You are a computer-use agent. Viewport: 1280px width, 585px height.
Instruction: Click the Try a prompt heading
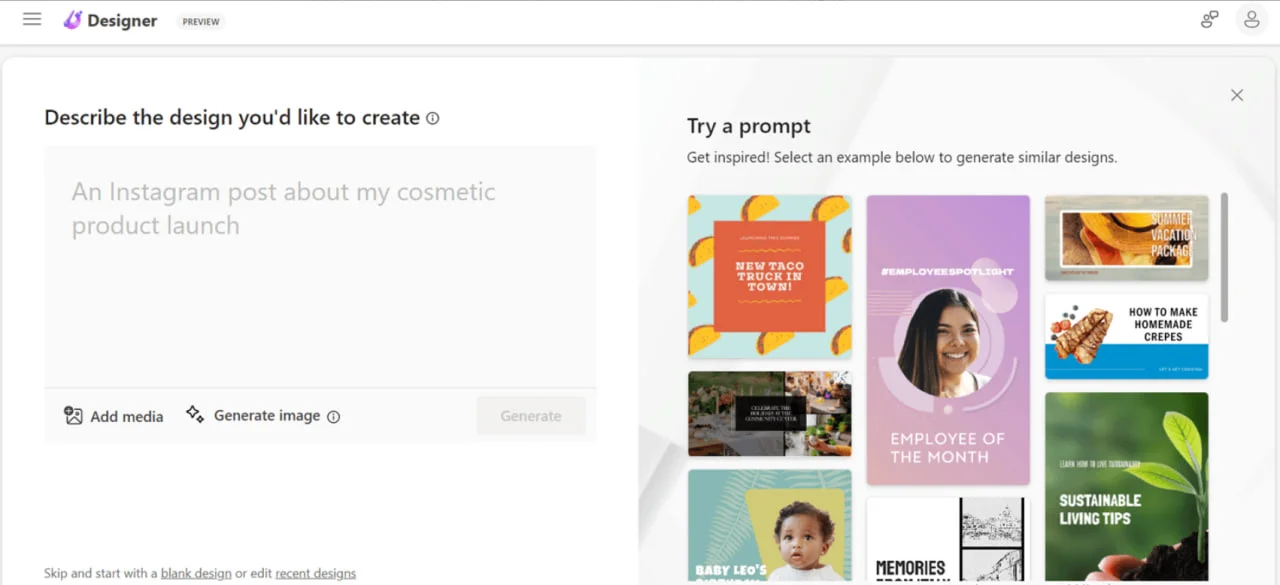(749, 126)
